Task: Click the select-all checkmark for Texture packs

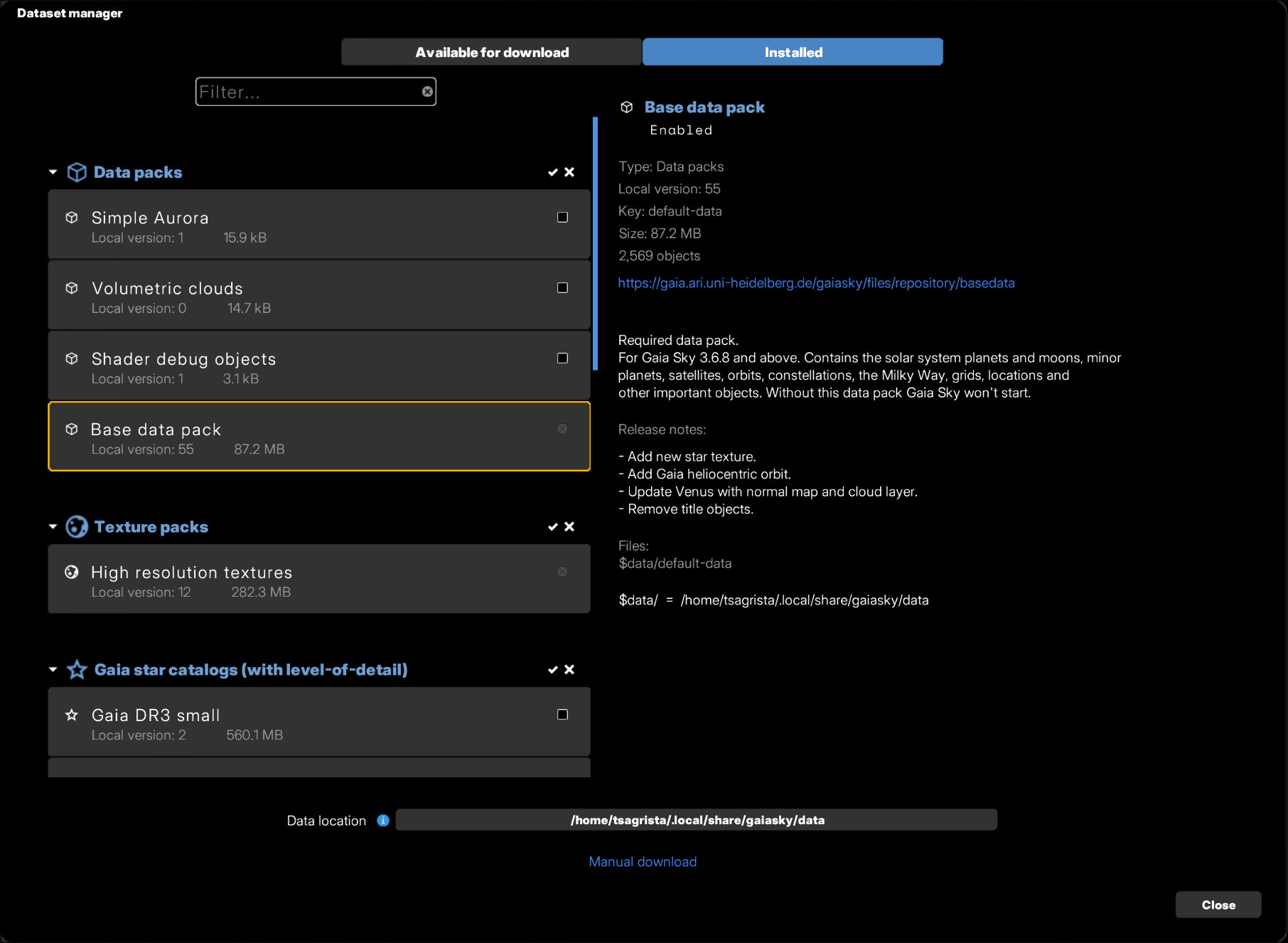Action: tap(552, 527)
